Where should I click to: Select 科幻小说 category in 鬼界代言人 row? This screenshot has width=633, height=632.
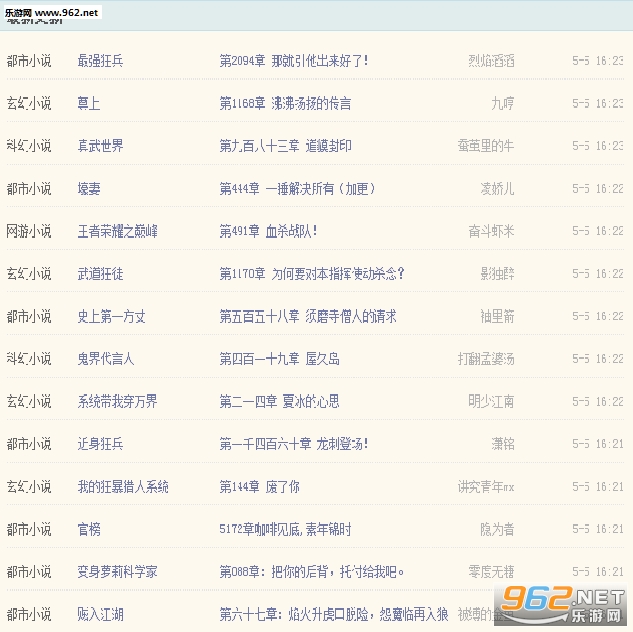click(x=29, y=359)
